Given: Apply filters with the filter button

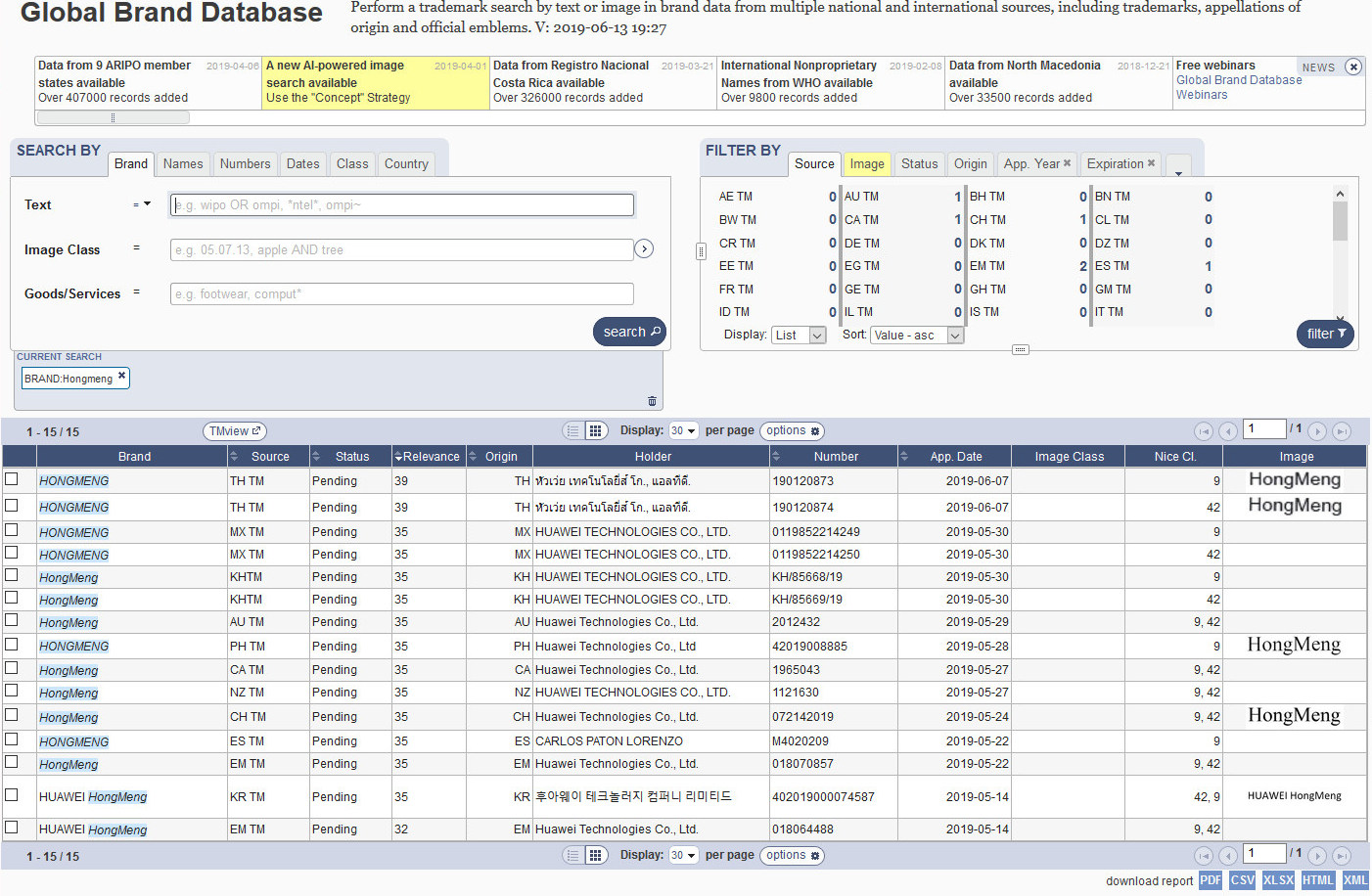Looking at the screenshot, I should coord(1325,334).
